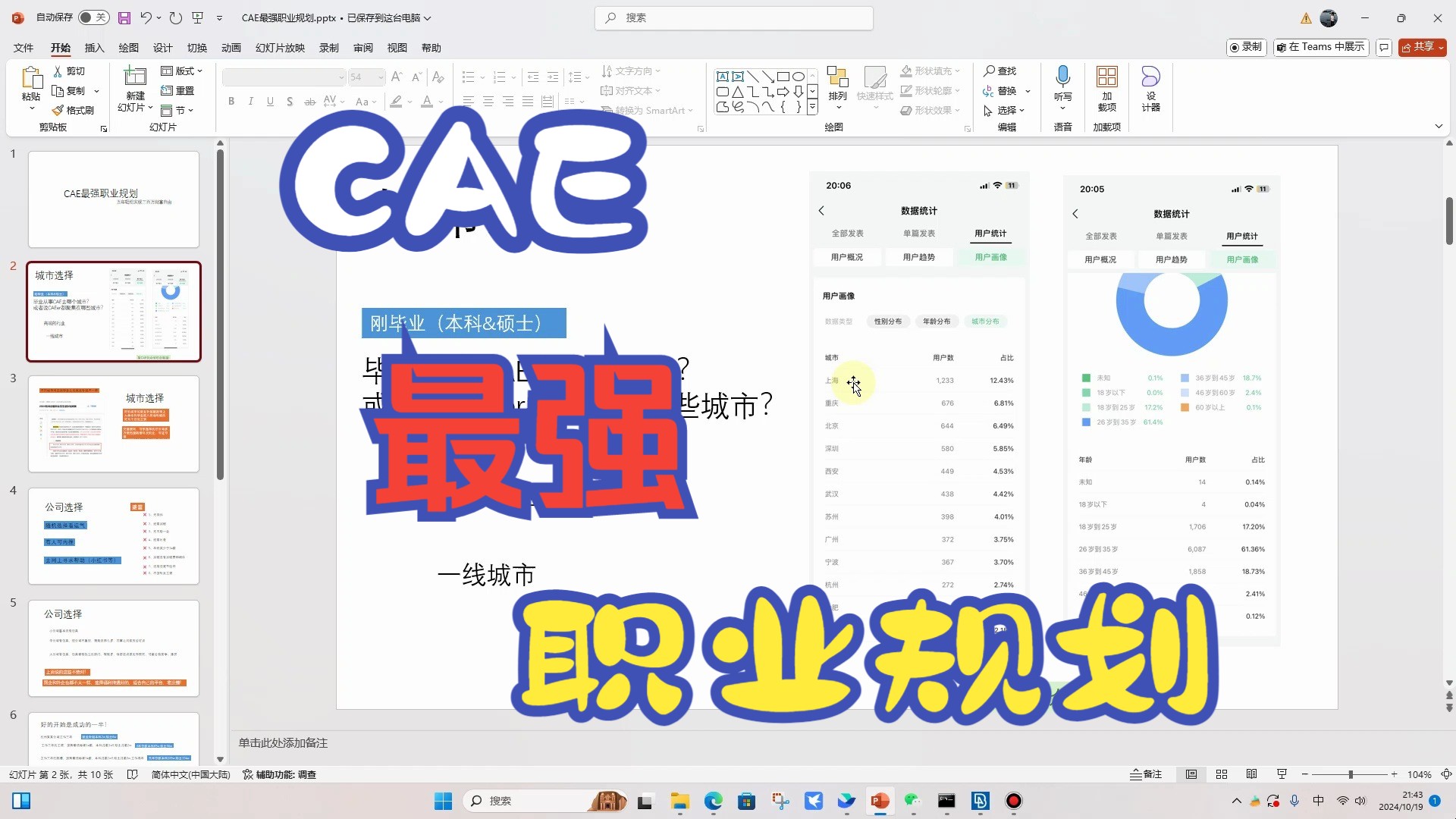This screenshot has width=1456, height=819.
Task: Open the comments pane icon
Action: [x=1384, y=47]
